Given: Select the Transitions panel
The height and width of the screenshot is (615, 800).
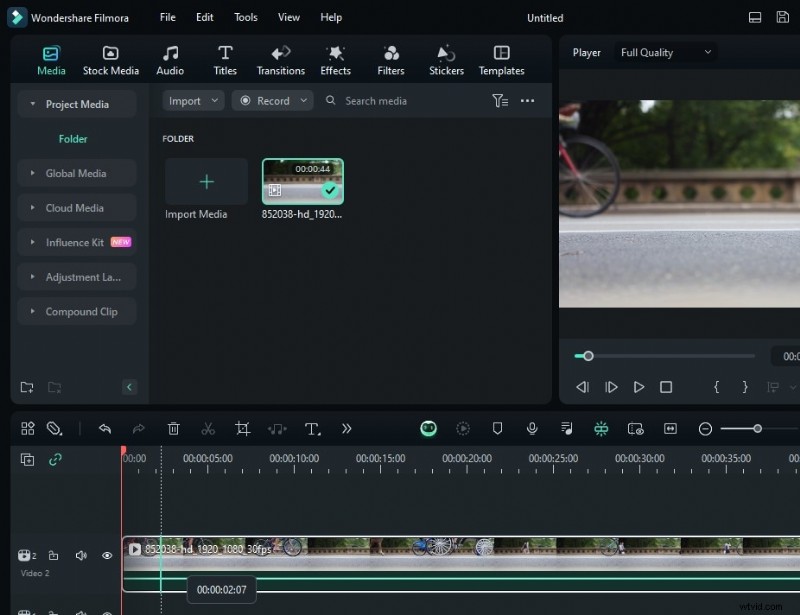Looking at the screenshot, I should [280, 58].
